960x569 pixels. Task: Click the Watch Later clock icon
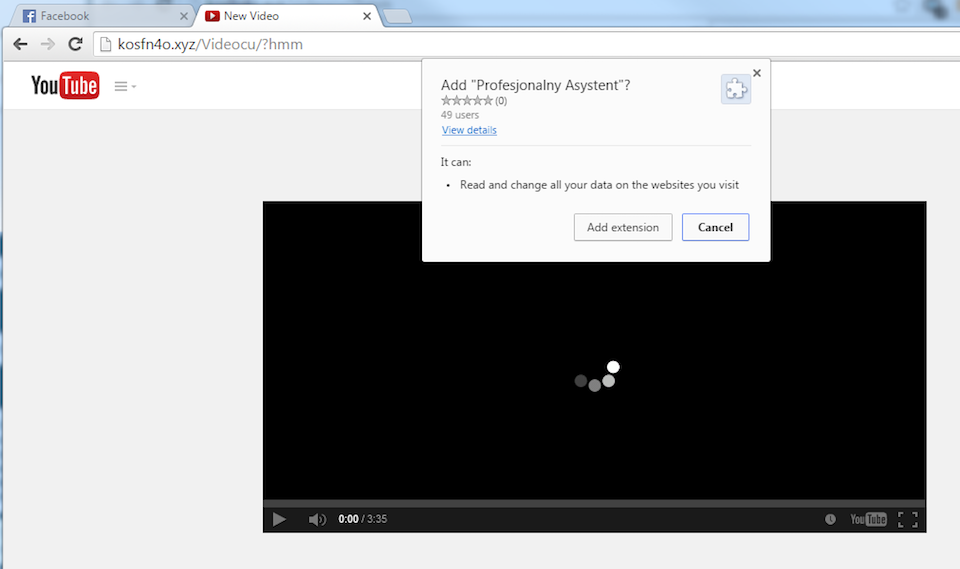point(830,519)
